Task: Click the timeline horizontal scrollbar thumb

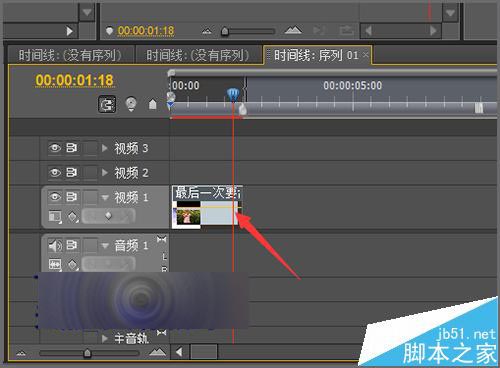Action: pyautogui.click(x=204, y=352)
